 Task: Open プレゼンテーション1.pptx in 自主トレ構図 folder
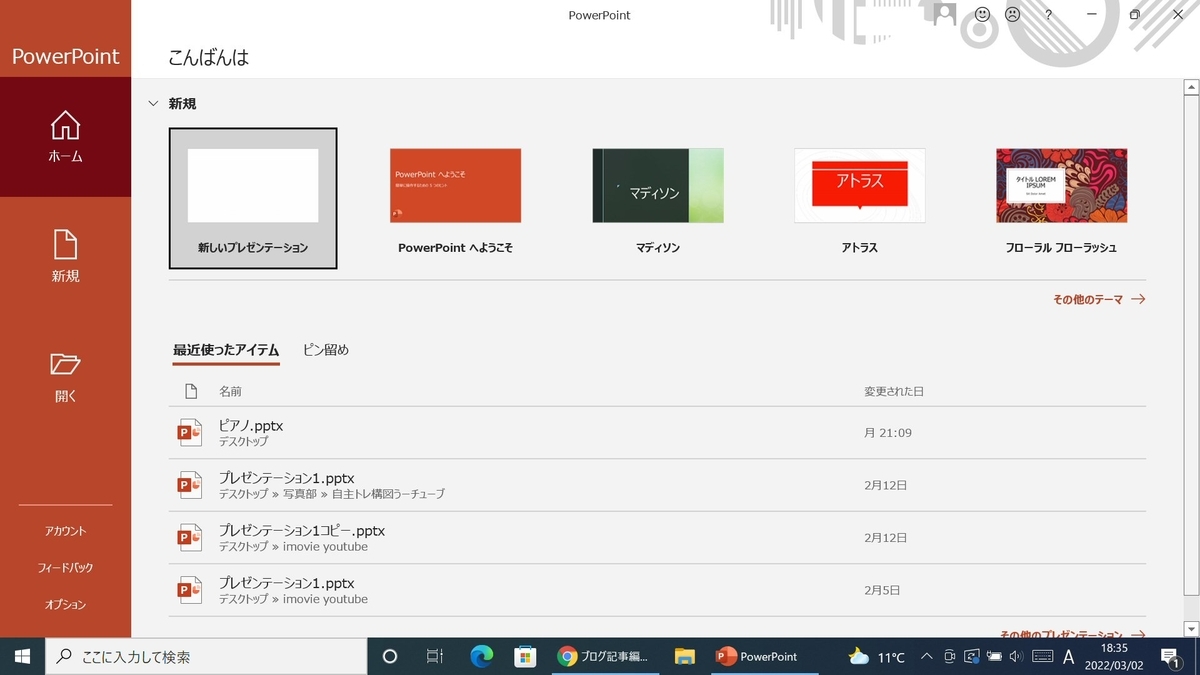(x=659, y=485)
